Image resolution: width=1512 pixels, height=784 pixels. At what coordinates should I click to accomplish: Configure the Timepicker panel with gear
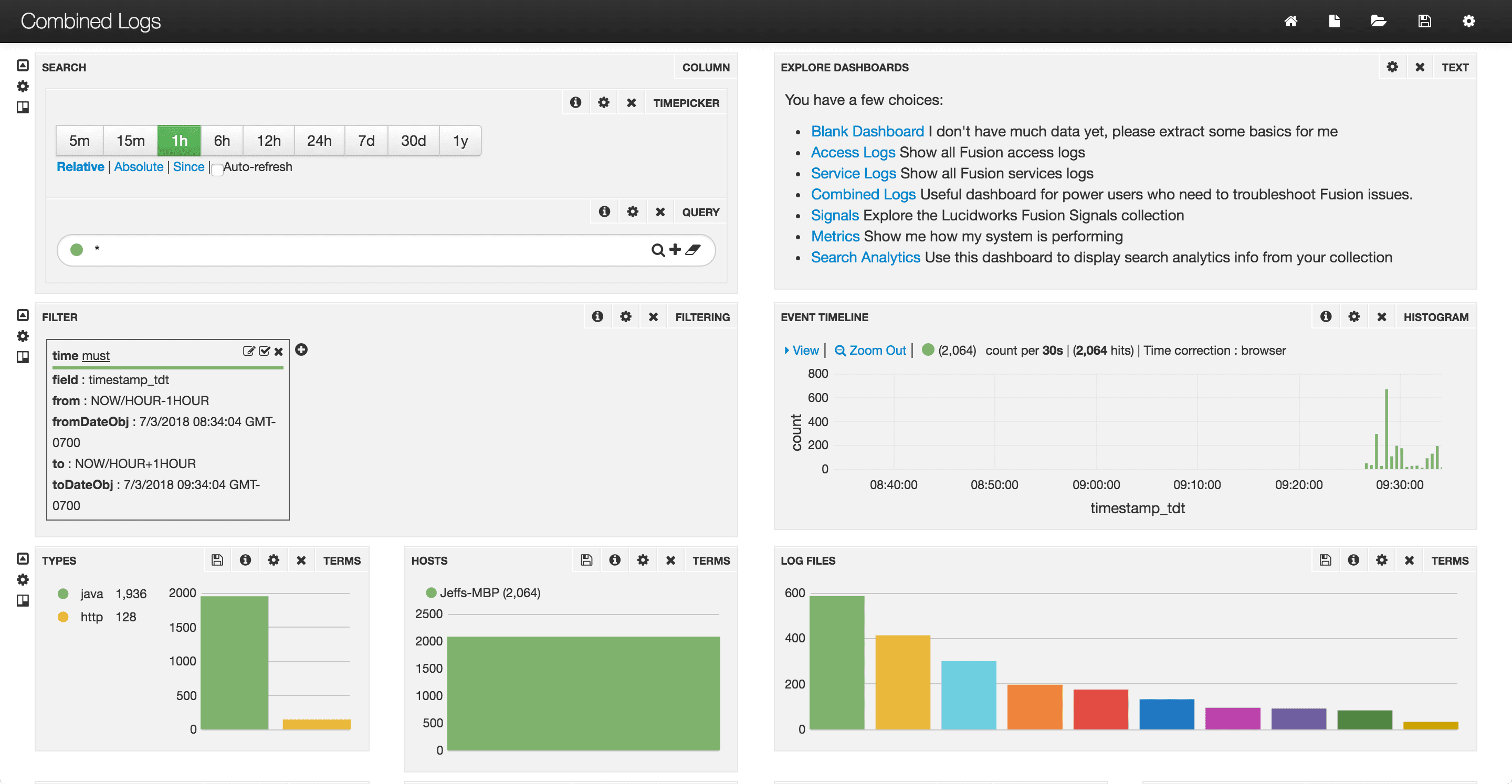[603, 103]
